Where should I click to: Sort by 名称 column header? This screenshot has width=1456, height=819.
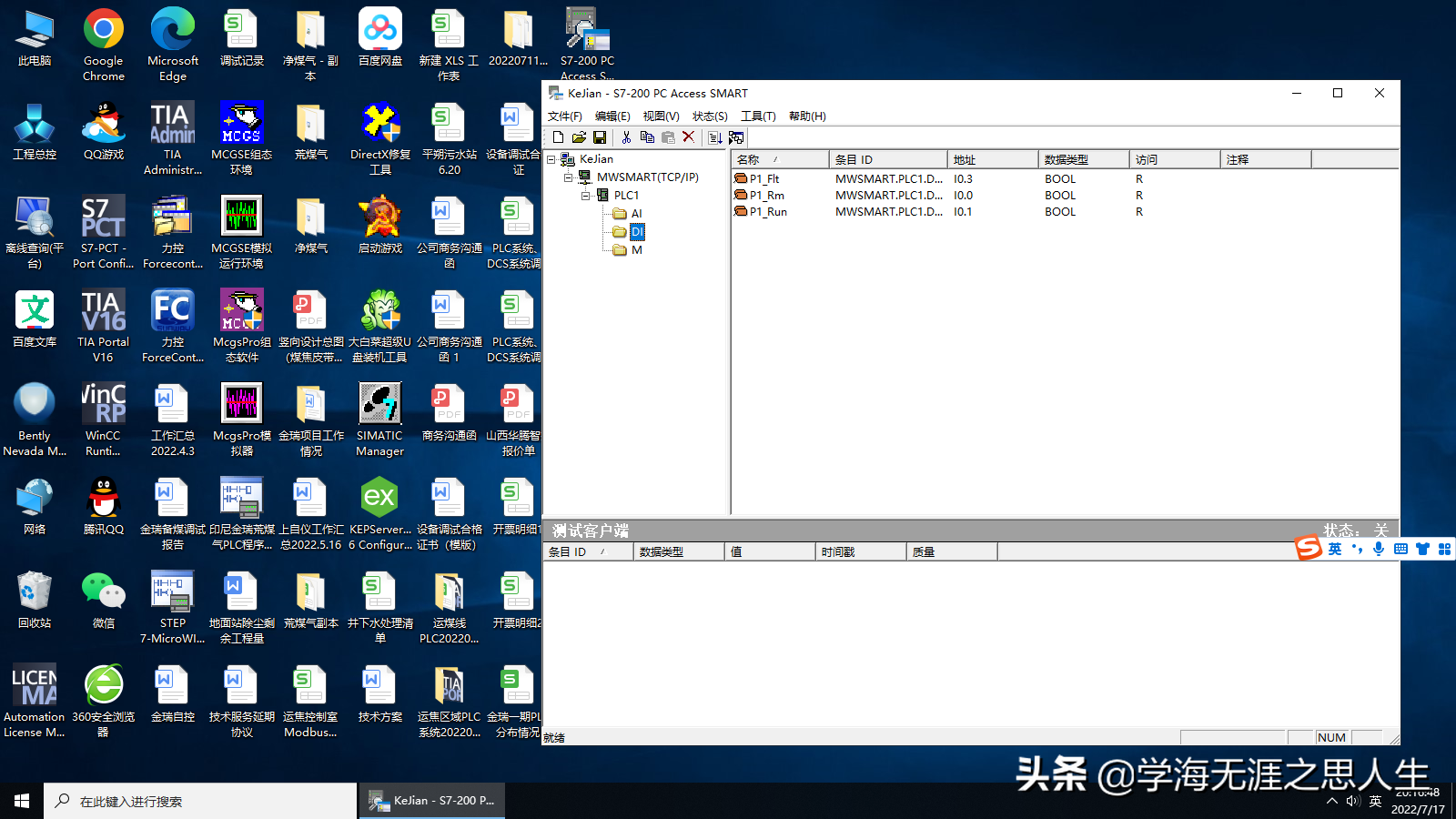pos(780,159)
